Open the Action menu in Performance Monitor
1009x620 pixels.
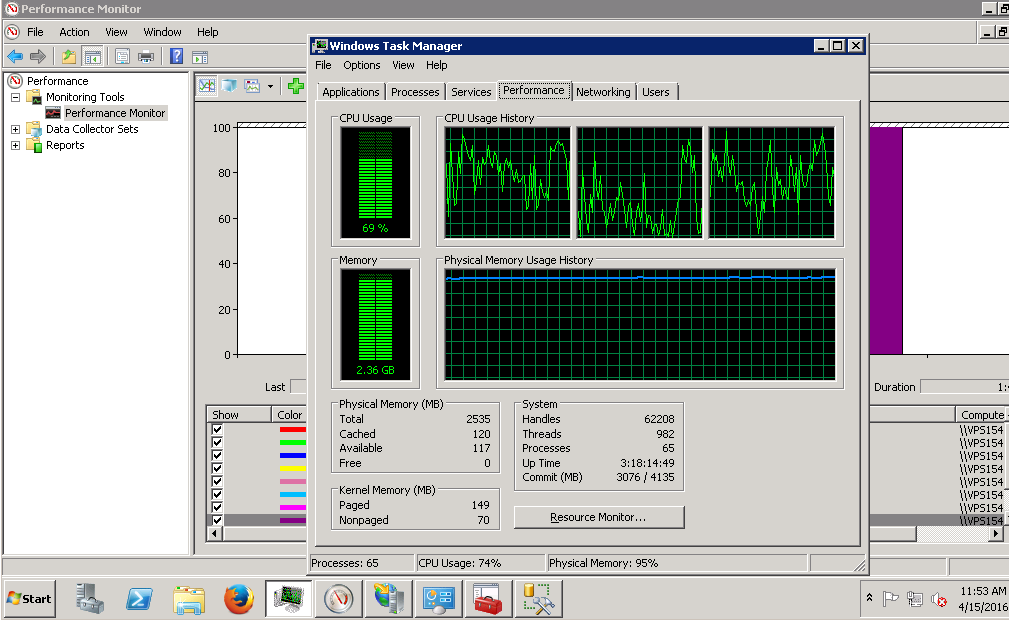pyautogui.click(x=74, y=32)
